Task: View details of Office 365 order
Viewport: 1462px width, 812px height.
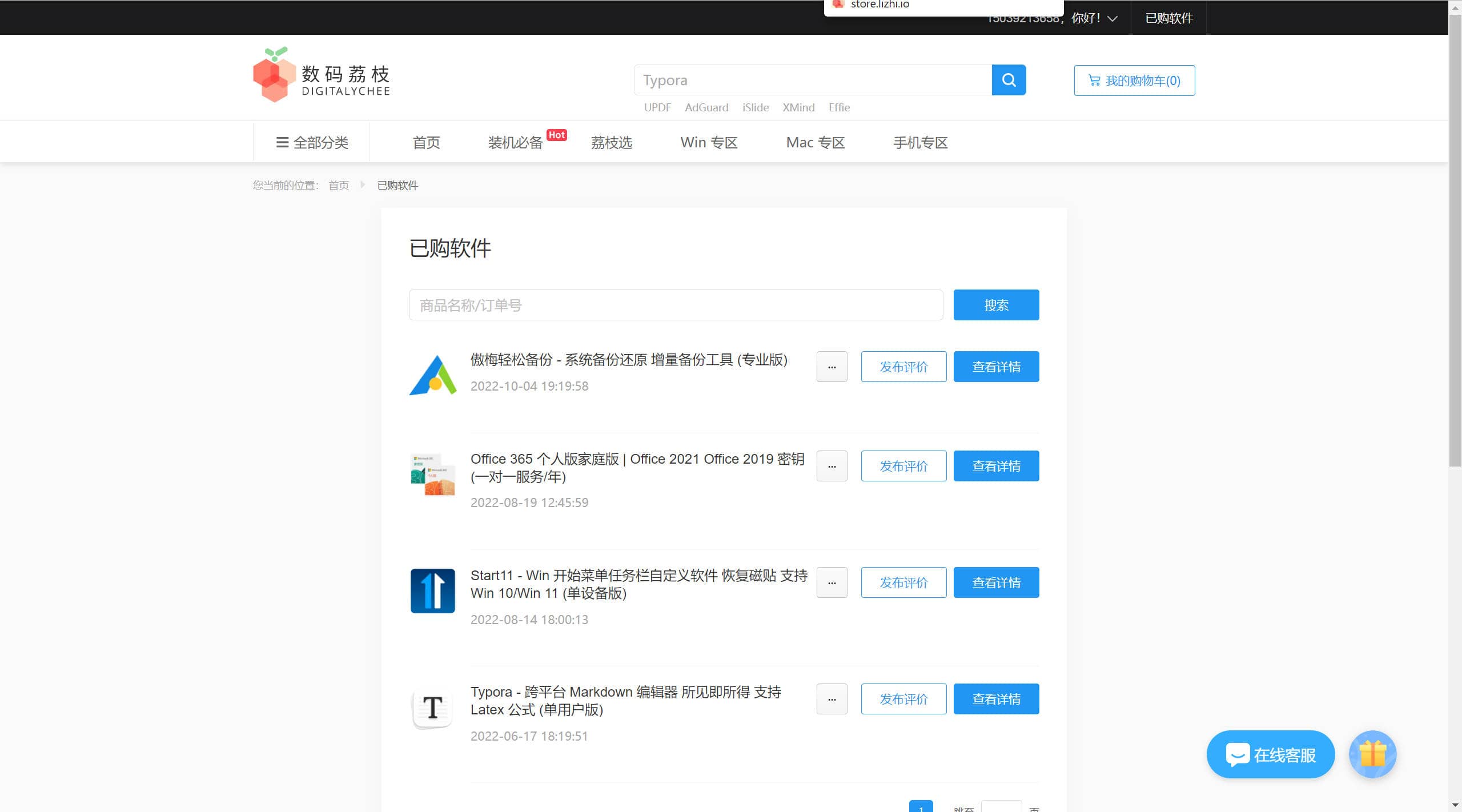Action: (996, 466)
